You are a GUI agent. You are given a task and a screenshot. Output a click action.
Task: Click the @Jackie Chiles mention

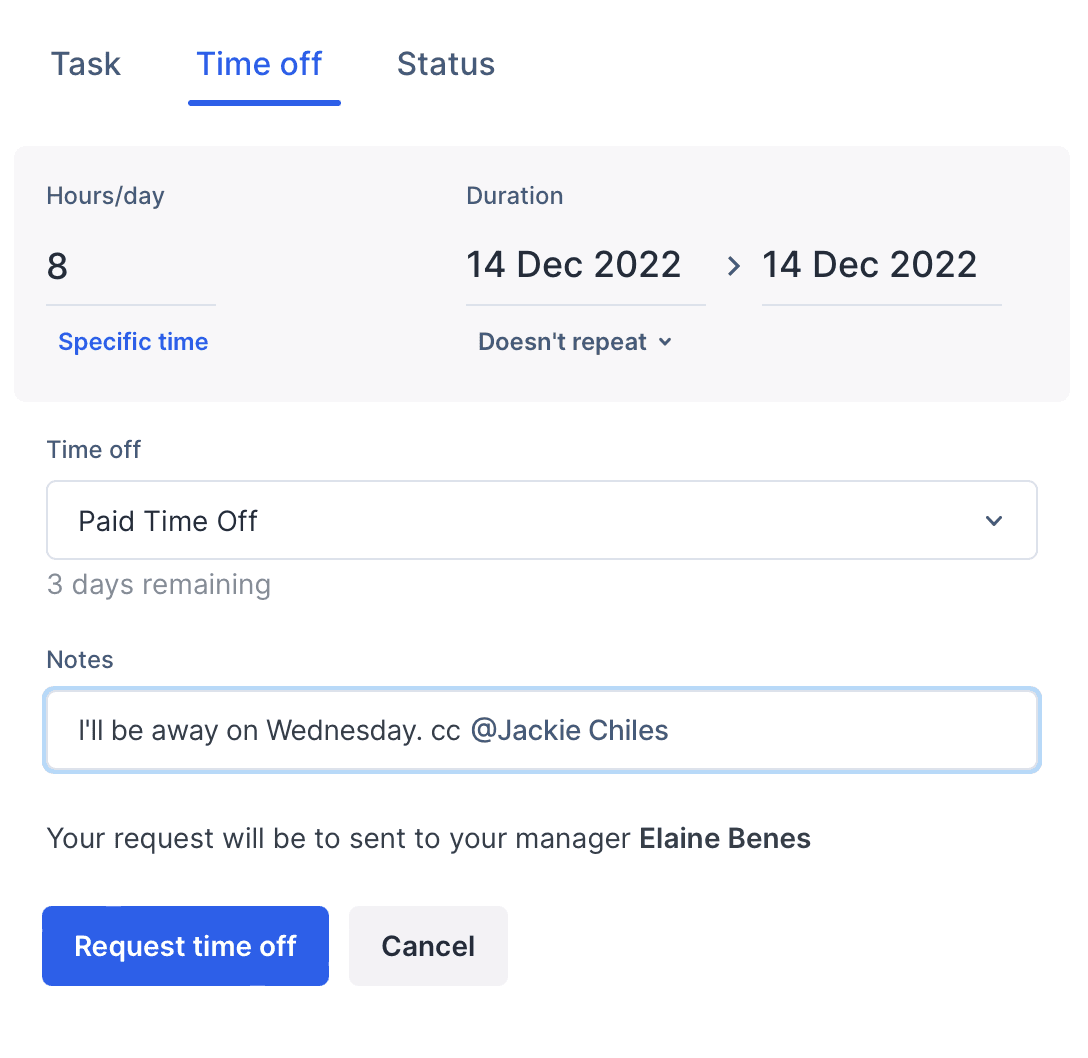pyautogui.click(x=569, y=730)
